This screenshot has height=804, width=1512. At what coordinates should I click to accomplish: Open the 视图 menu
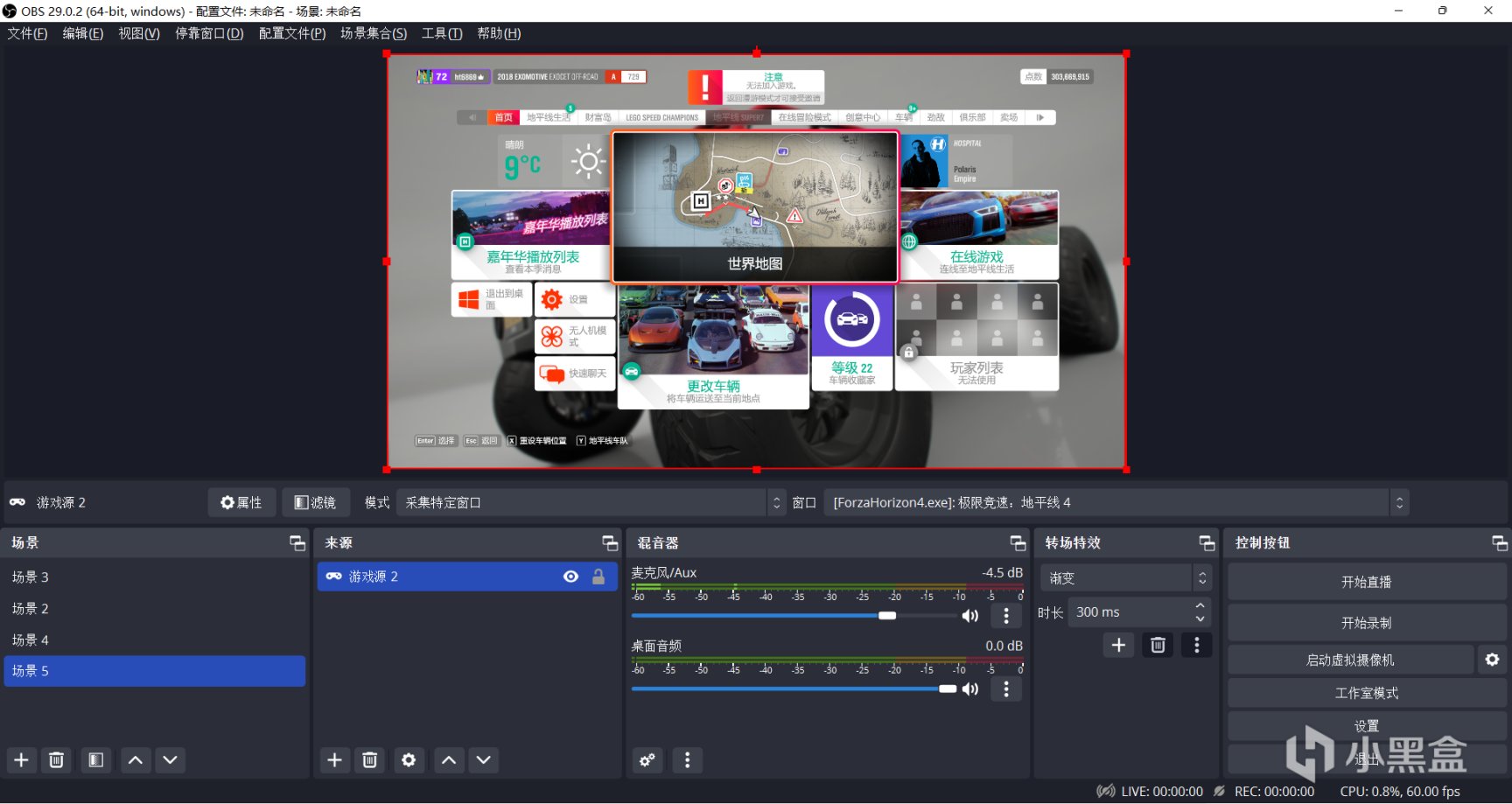click(139, 33)
